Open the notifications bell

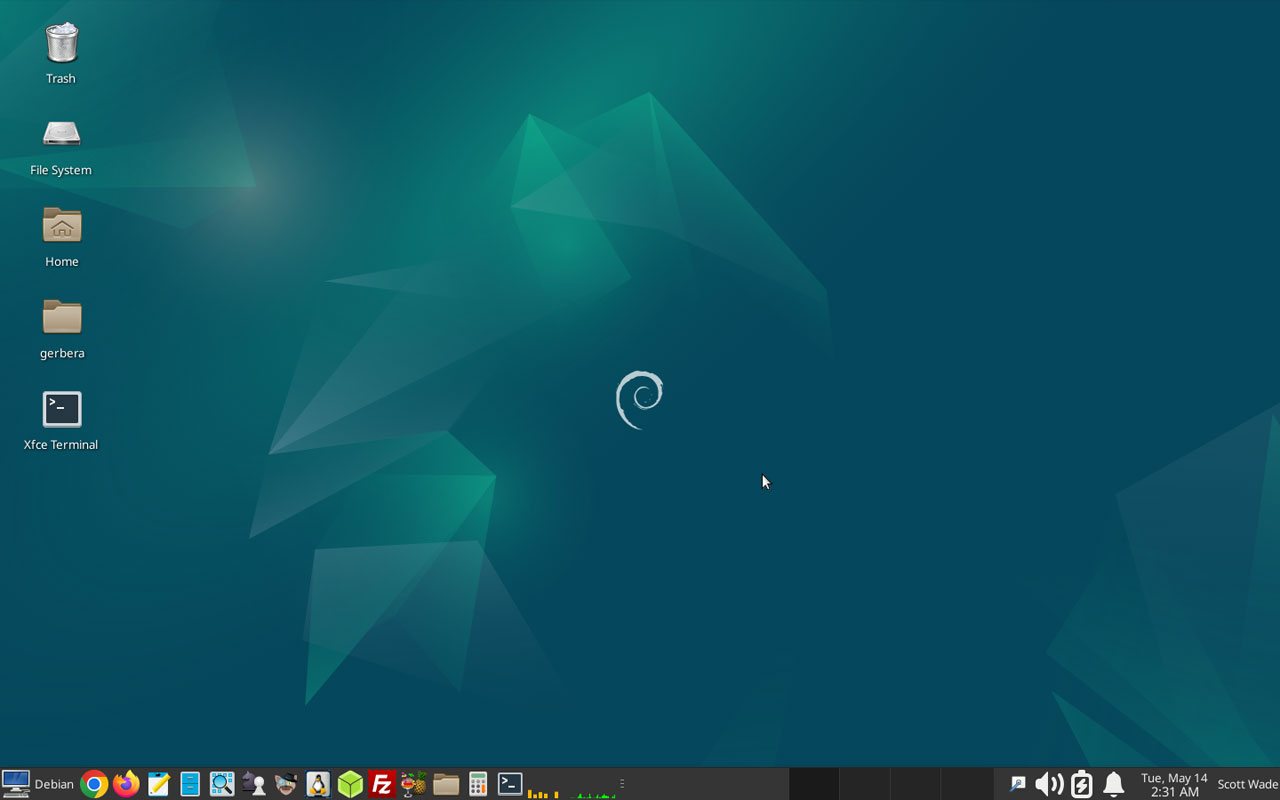click(x=1113, y=785)
